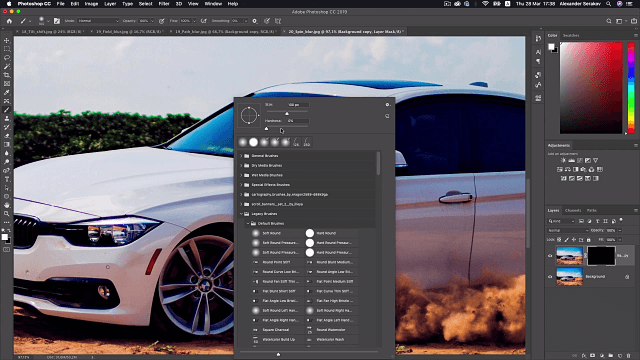Select the Move tool
The image size is (640, 360).
click(x=7, y=40)
